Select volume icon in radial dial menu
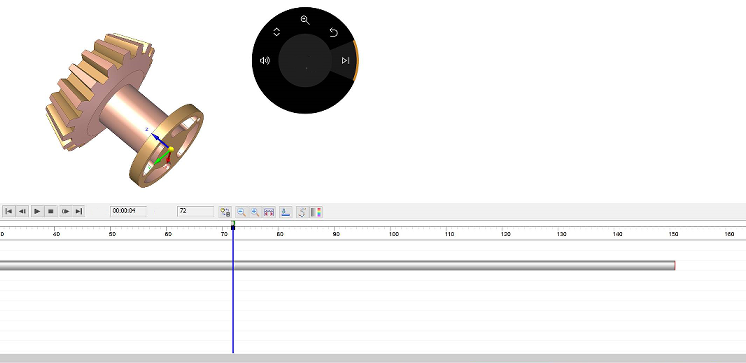 tap(265, 60)
